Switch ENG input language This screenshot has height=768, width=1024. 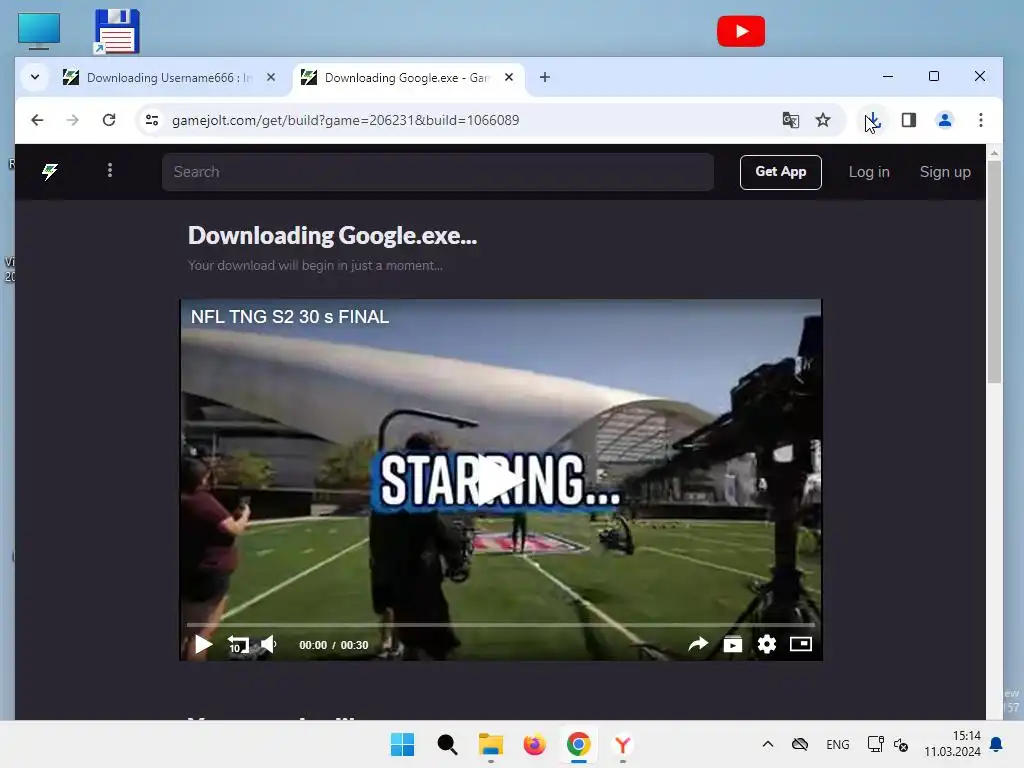click(x=838, y=744)
